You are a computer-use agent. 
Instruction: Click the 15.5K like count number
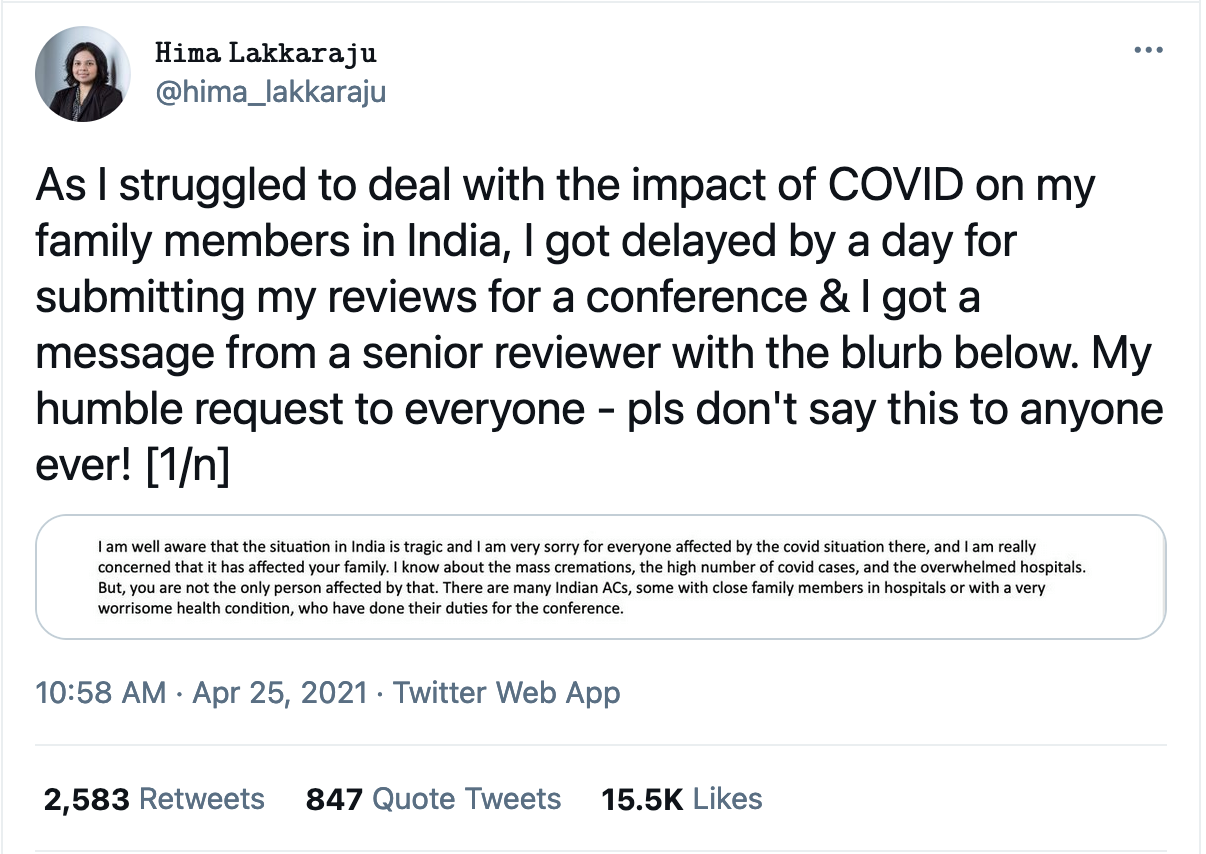coord(642,799)
